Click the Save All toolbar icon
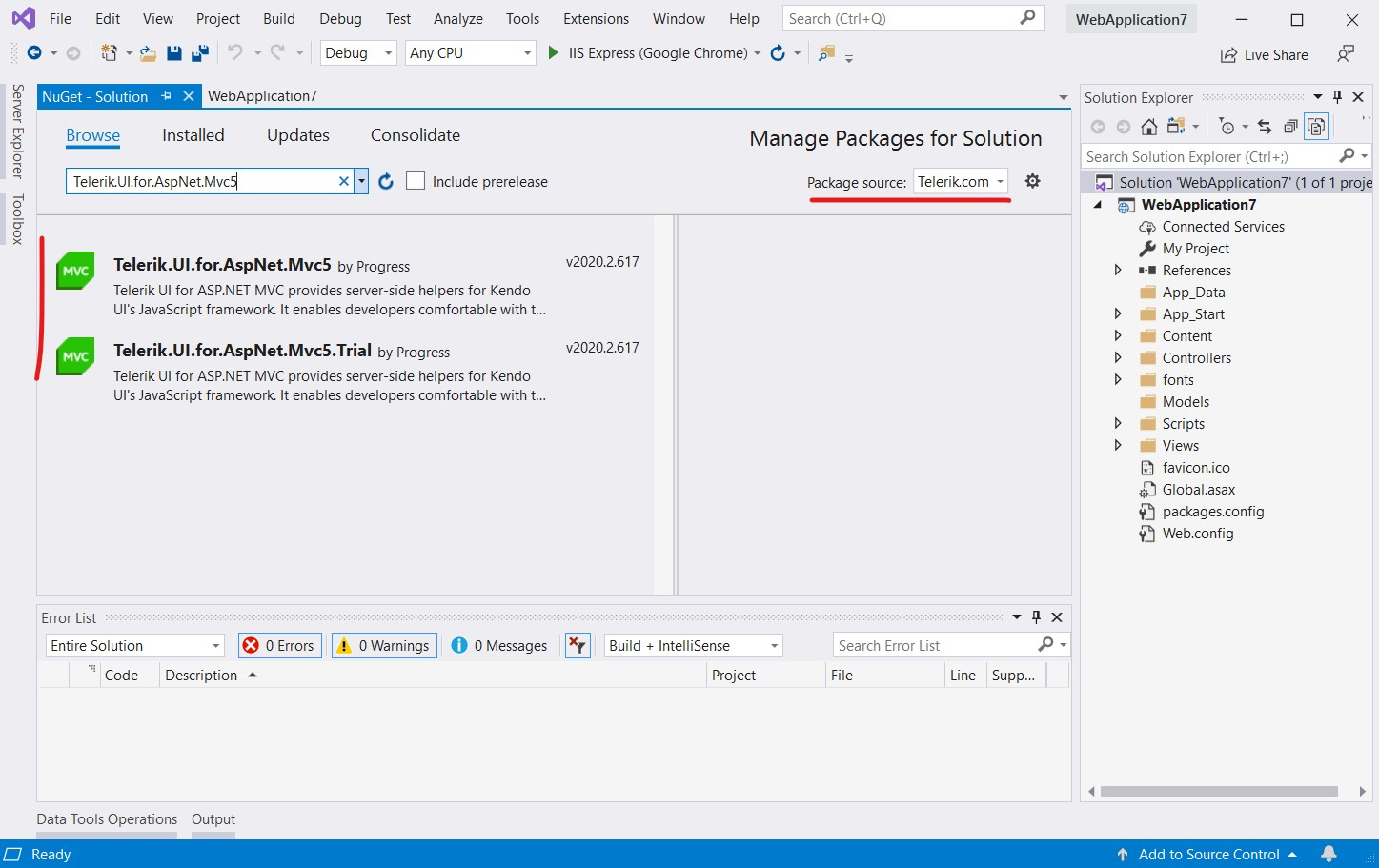This screenshot has height=868, width=1379. click(200, 53)
